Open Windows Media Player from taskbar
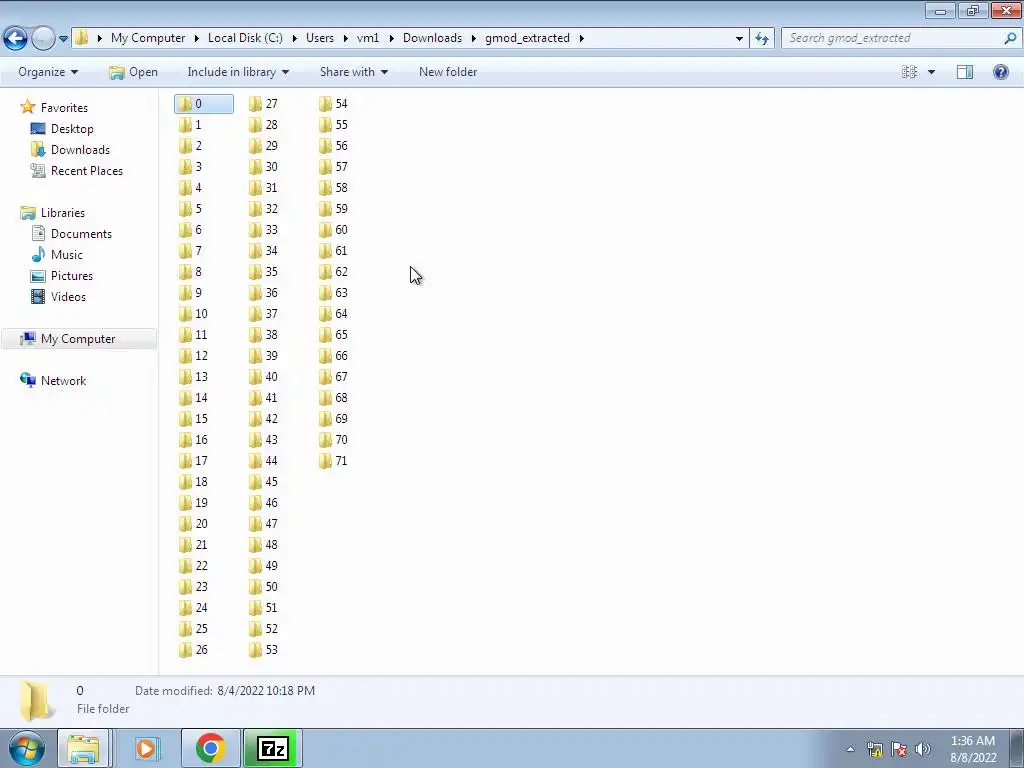Viewport: 1024px width, 768px height. point(146,748)
